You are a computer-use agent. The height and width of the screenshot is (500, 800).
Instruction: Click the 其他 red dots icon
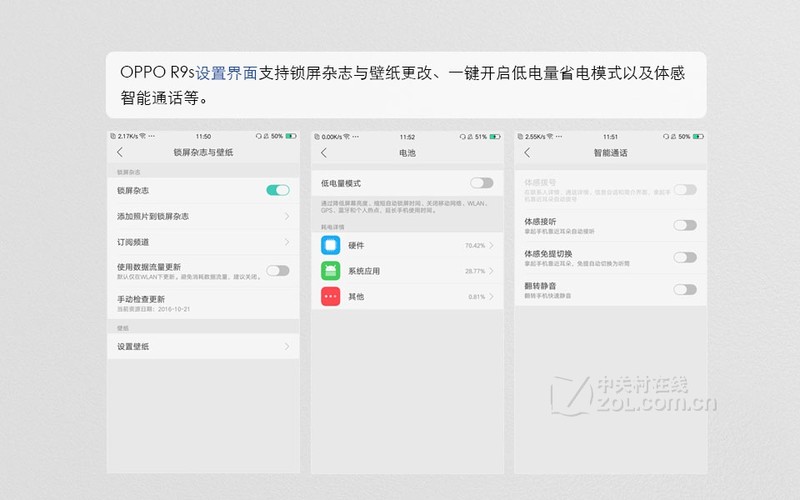(x=331, y=296)
